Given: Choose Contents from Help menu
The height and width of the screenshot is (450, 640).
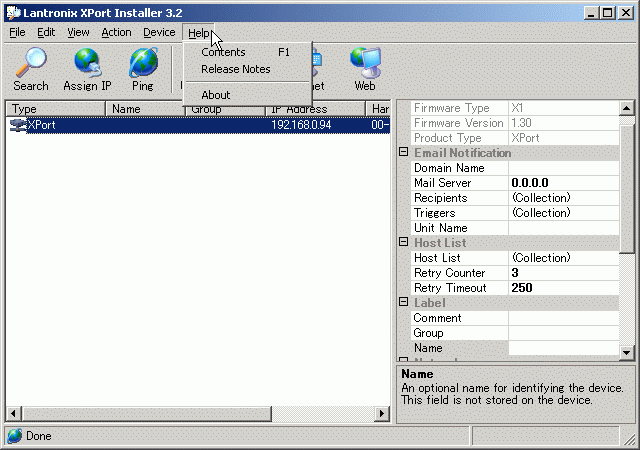Looking at the screenshot, I should 247,52.
